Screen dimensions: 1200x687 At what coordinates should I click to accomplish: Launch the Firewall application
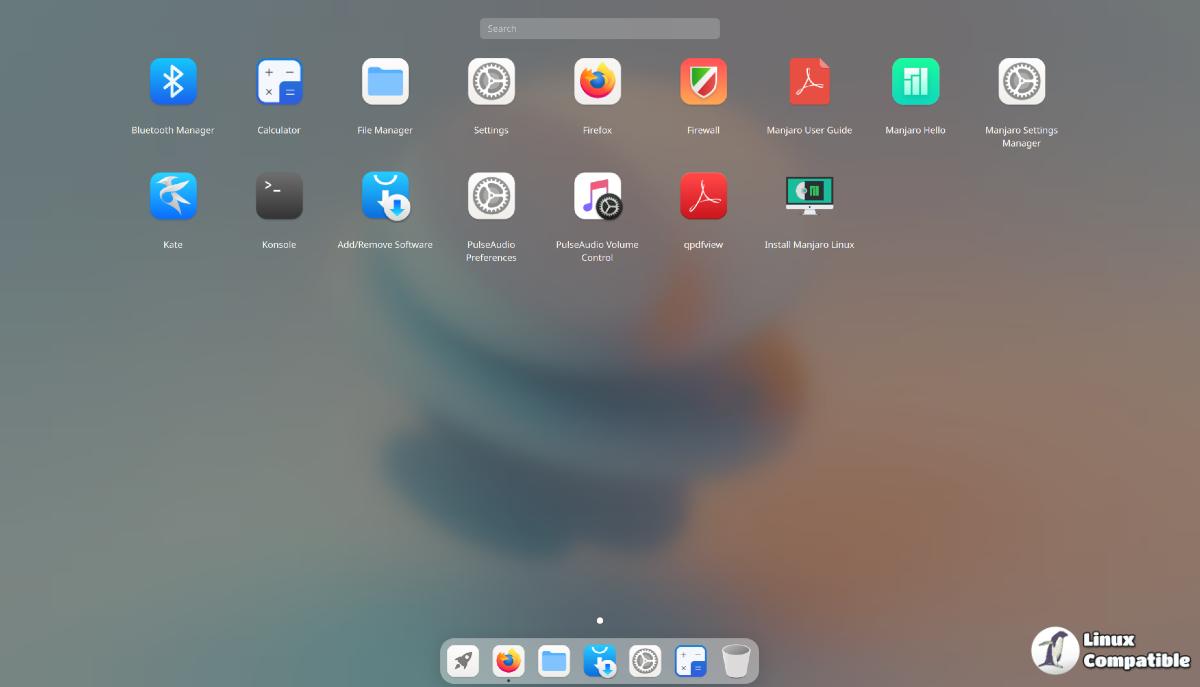tap(703, 82)
